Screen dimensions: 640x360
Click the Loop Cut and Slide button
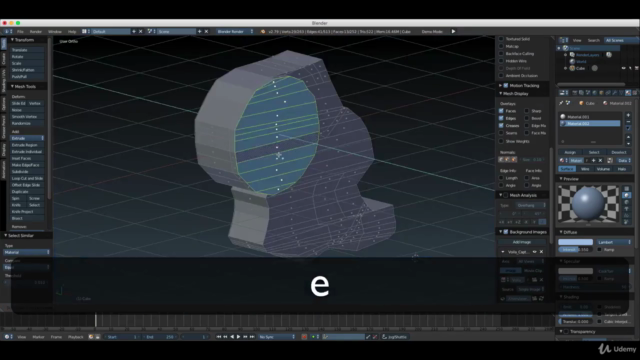27,178
